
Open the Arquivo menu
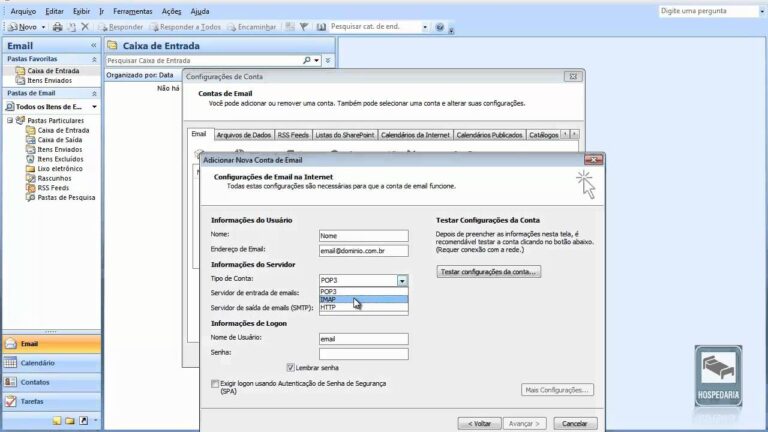pyautogui.click(x=23, y=11)
